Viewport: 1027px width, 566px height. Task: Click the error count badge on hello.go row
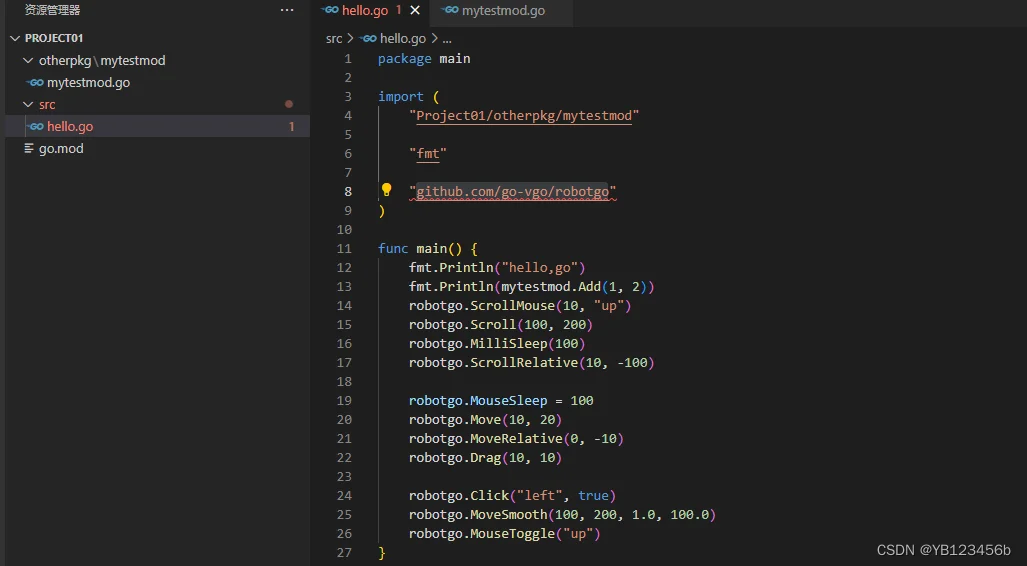click(291, 126)
